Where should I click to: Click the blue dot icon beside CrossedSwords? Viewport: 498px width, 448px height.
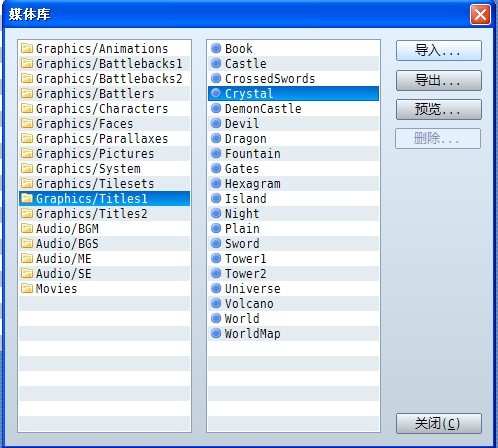click(216, 78)
